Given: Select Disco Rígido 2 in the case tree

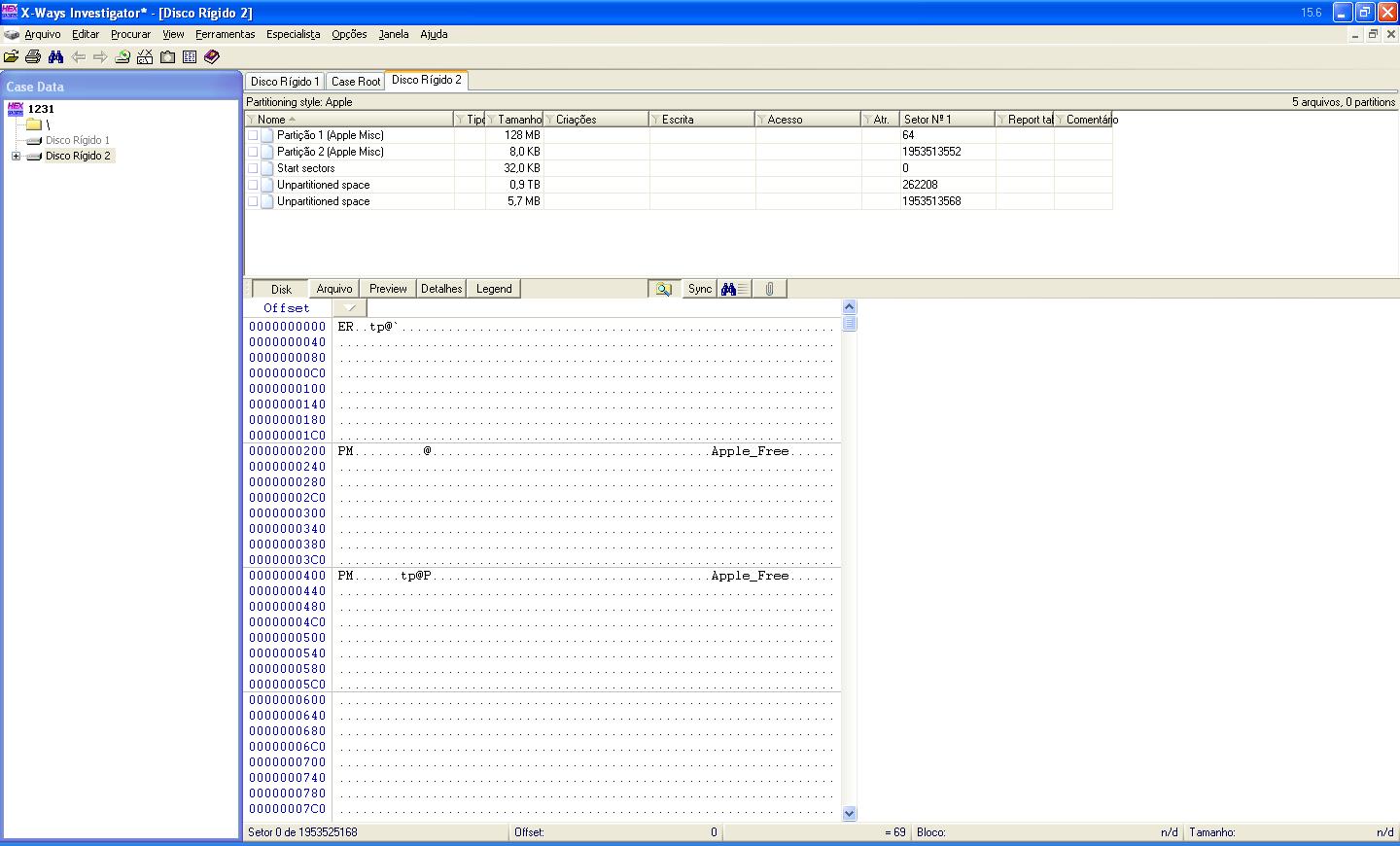Looking at the screenshot, I should pos(78,156).
